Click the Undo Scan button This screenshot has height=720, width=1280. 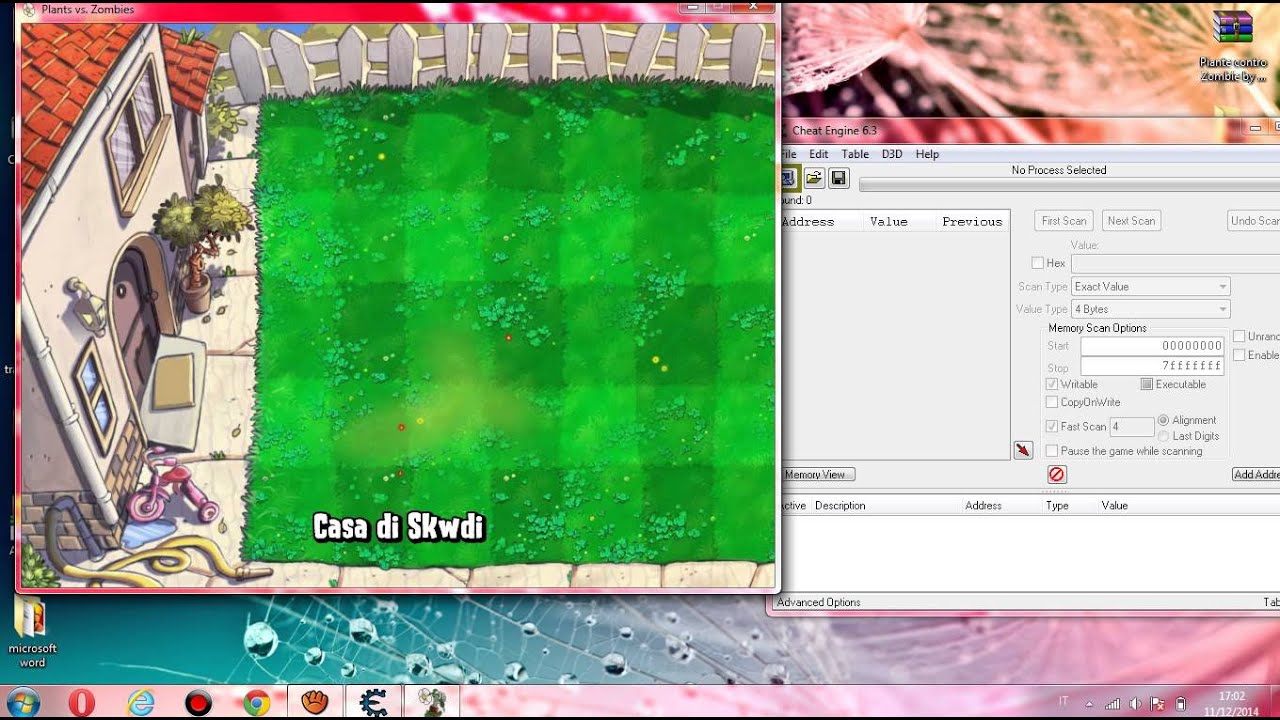tap(1254, 221)
